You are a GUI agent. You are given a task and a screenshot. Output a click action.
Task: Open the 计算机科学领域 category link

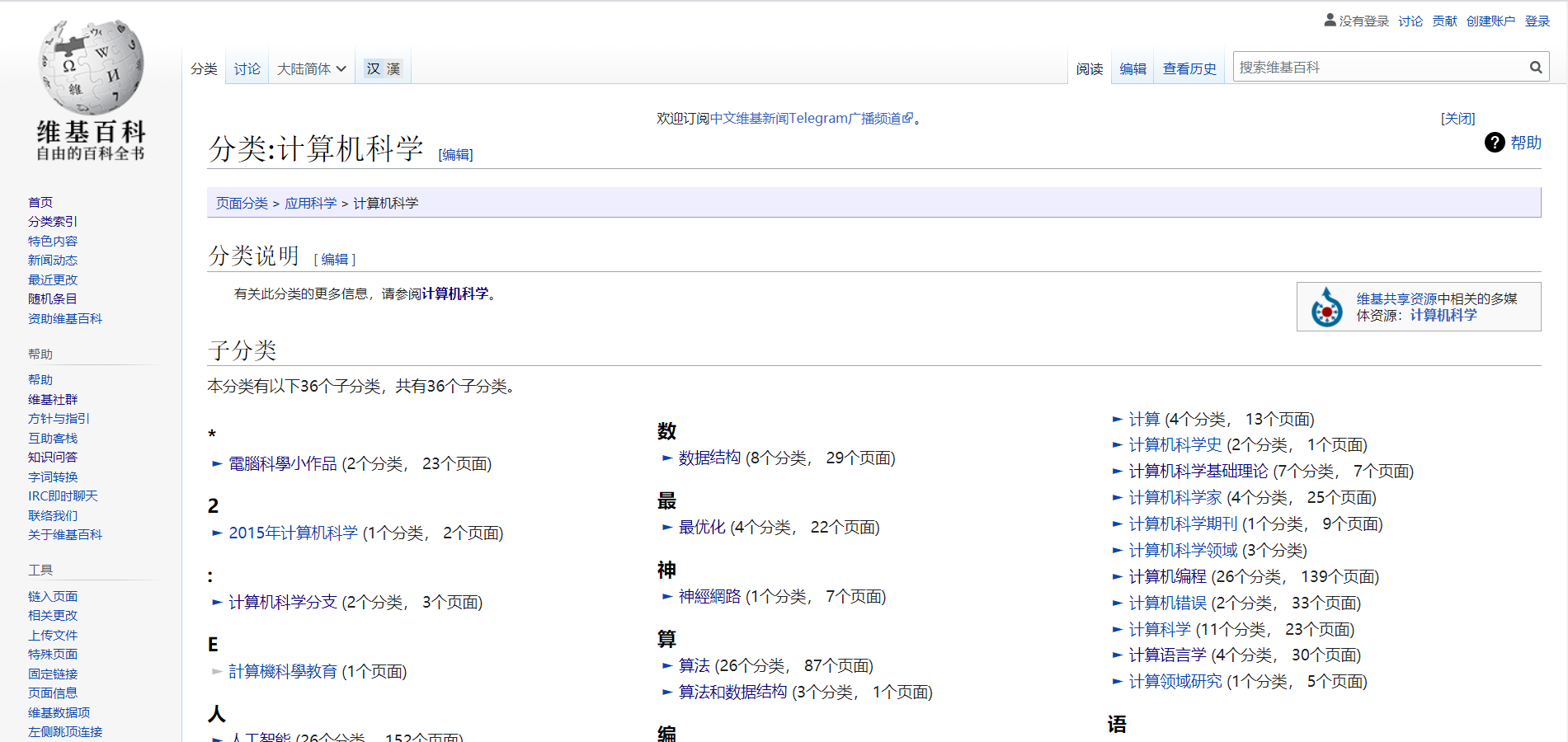[1183, 551]
